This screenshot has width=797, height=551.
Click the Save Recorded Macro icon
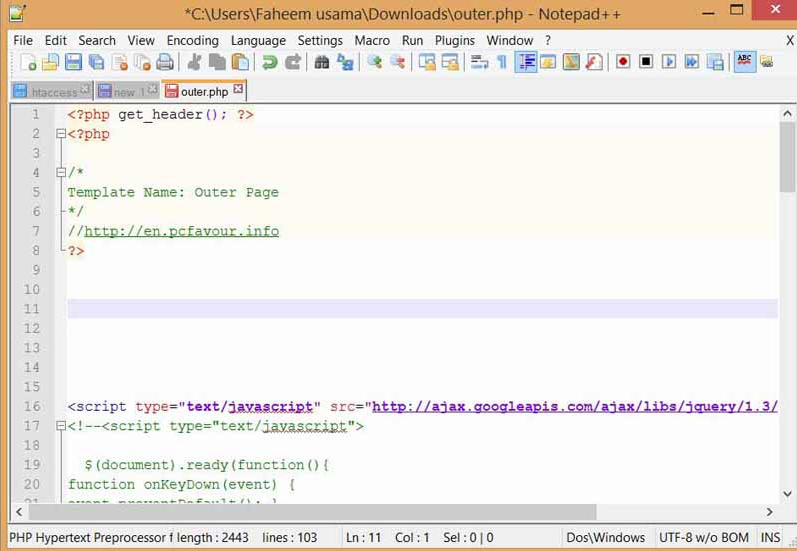coord(715,62)
